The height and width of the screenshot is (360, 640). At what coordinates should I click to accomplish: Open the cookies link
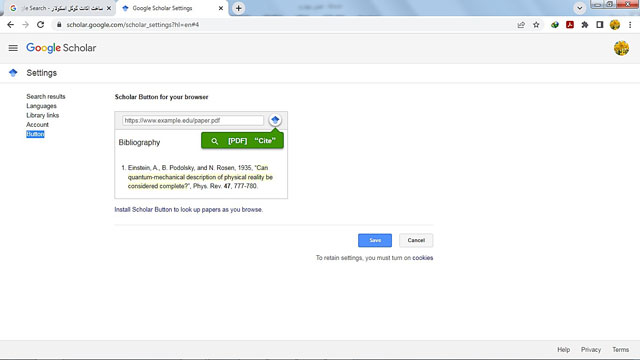(422, 258)
